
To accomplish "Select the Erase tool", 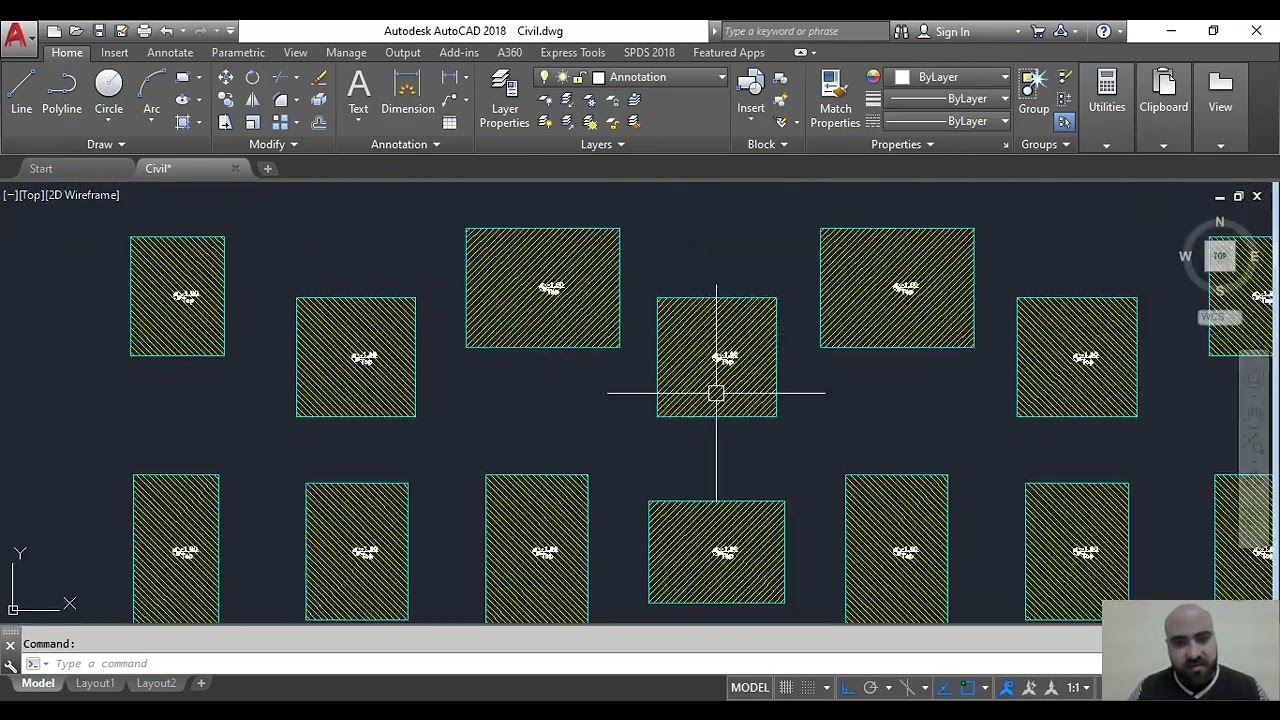I will point(319,78).
